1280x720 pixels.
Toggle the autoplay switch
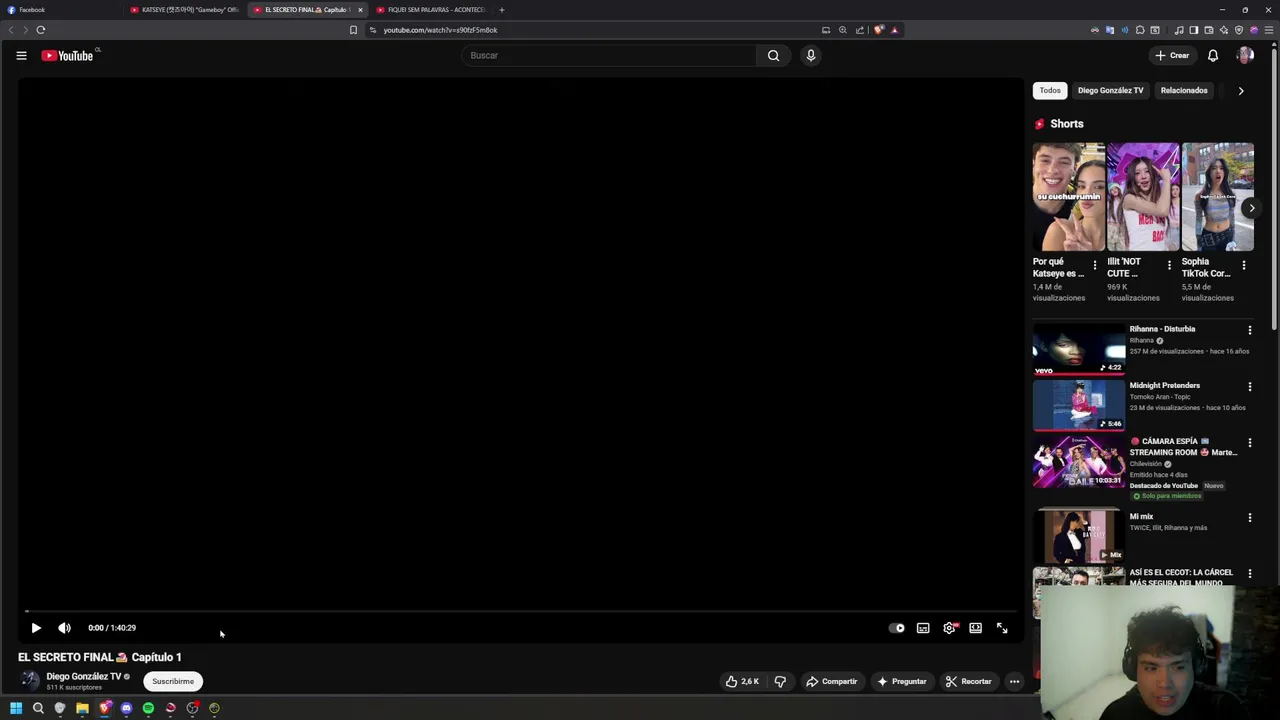897,628
